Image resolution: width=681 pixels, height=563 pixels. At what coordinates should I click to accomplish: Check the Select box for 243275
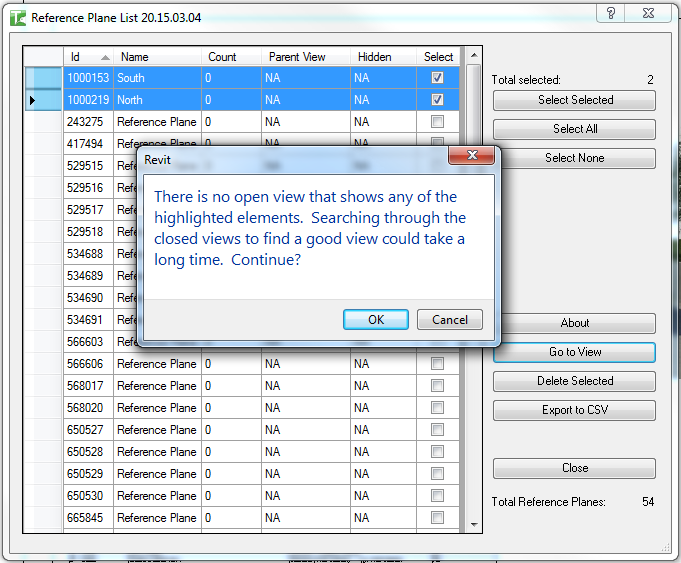click(437, 122)
